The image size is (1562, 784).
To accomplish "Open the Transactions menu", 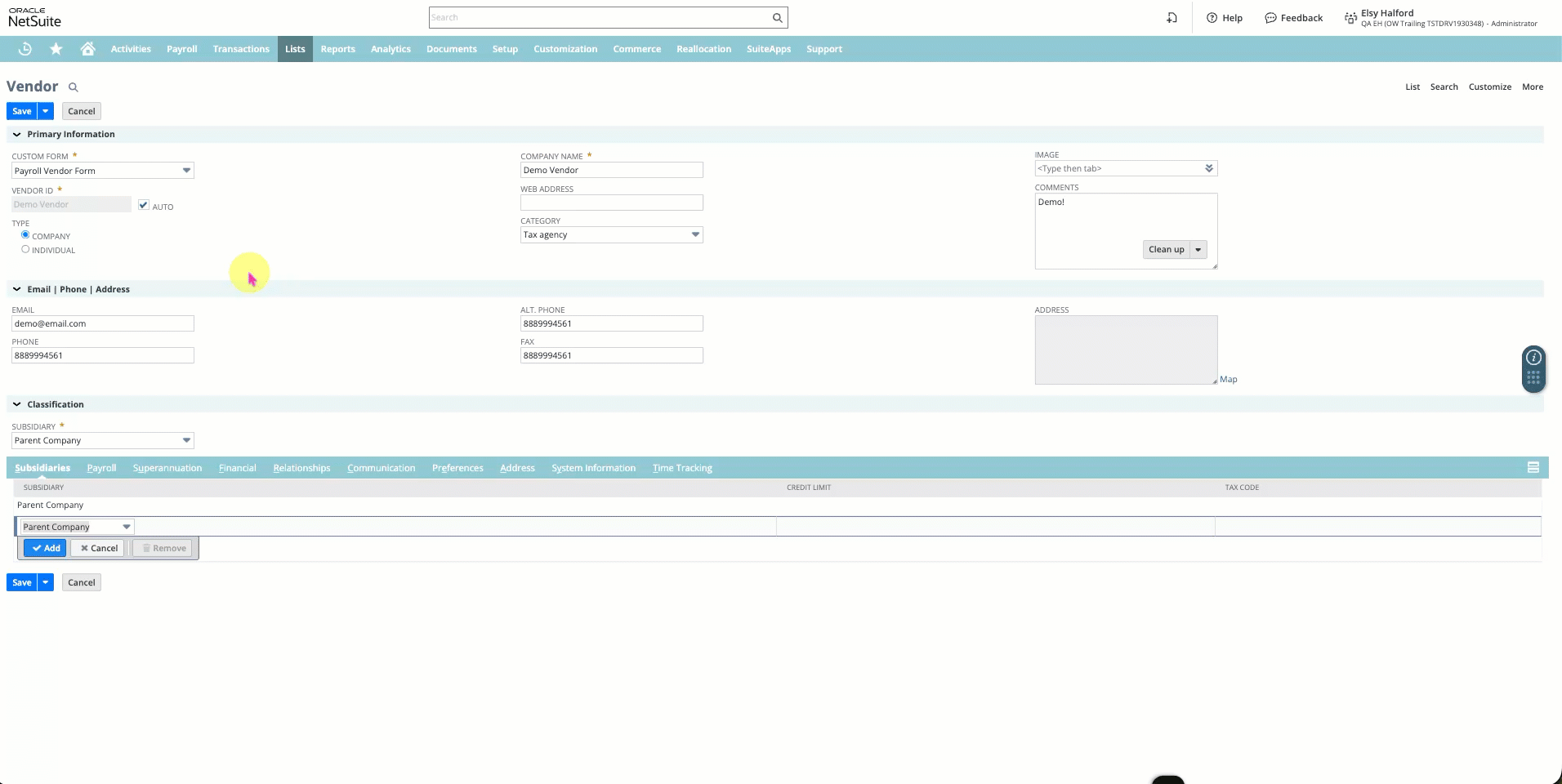I will (x=241, y=49).
